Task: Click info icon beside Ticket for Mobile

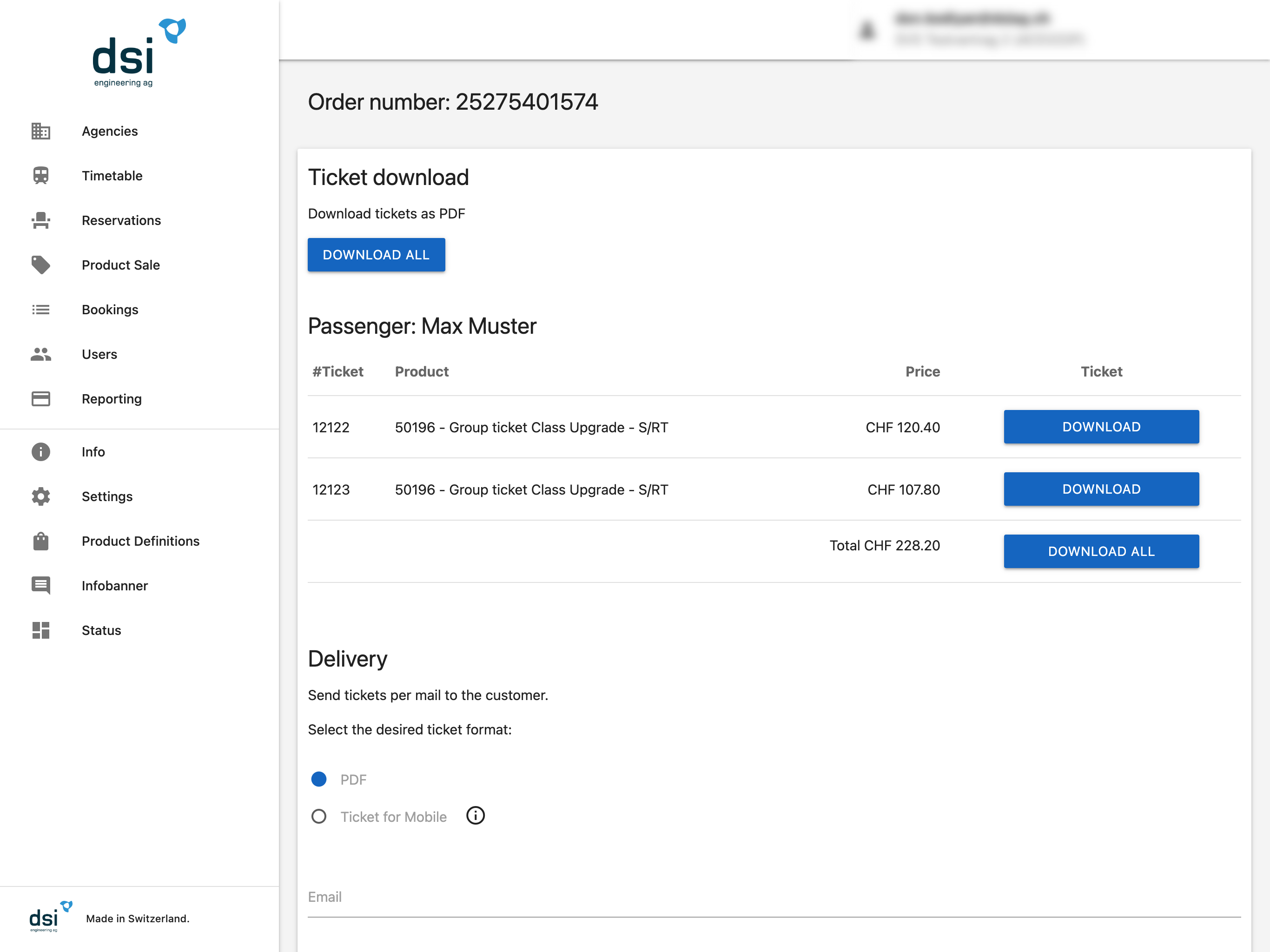Action: 476,816
